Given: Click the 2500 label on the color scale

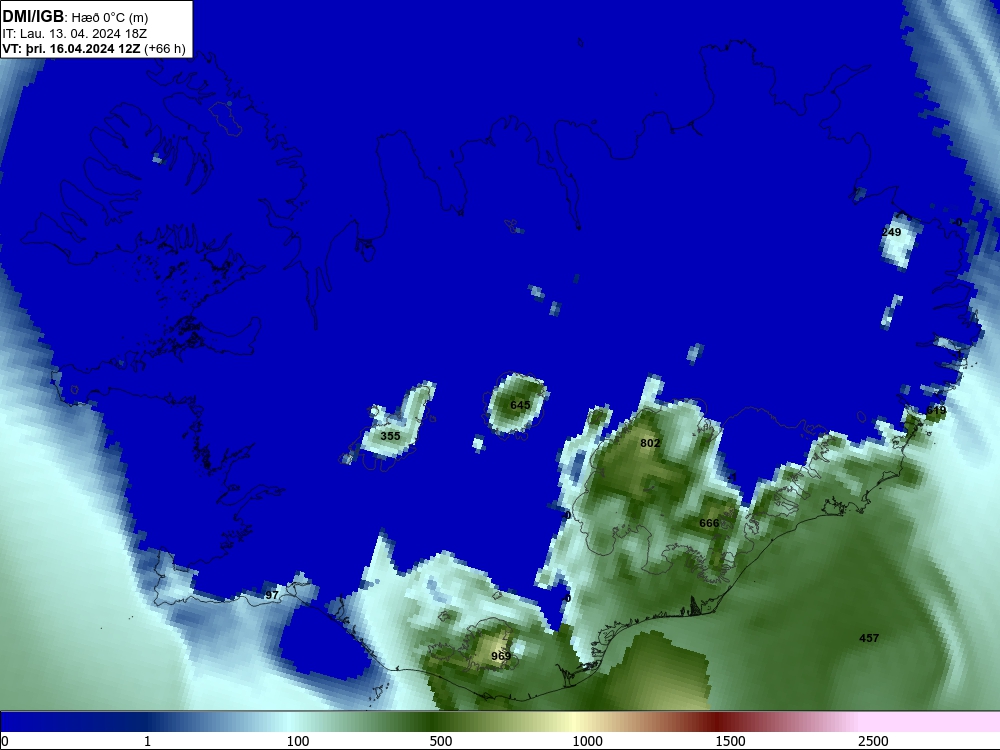Looking at the screenshot, I should (873, 741).
